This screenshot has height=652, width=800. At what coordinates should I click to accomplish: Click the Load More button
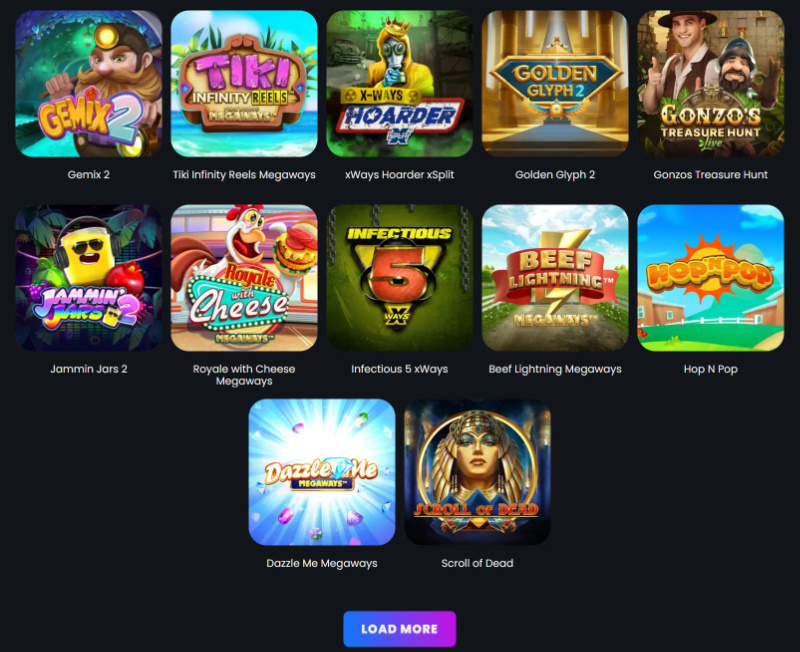(399, 629)
